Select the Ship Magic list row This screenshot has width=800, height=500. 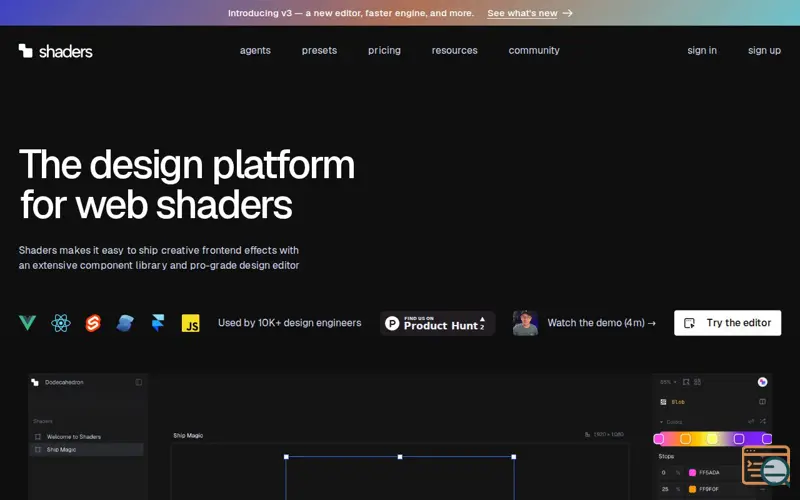[x=86, y=449]
